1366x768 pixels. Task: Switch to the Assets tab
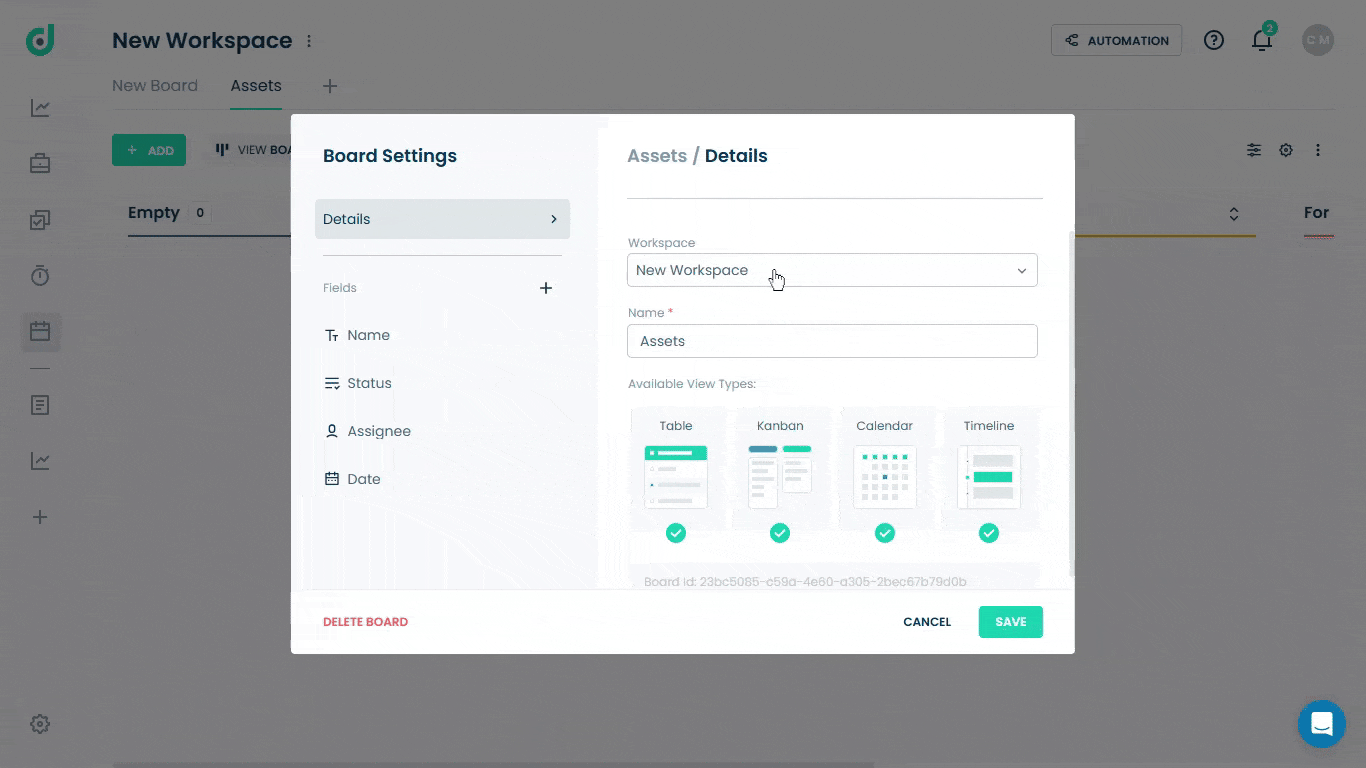(x=256, y=86)
